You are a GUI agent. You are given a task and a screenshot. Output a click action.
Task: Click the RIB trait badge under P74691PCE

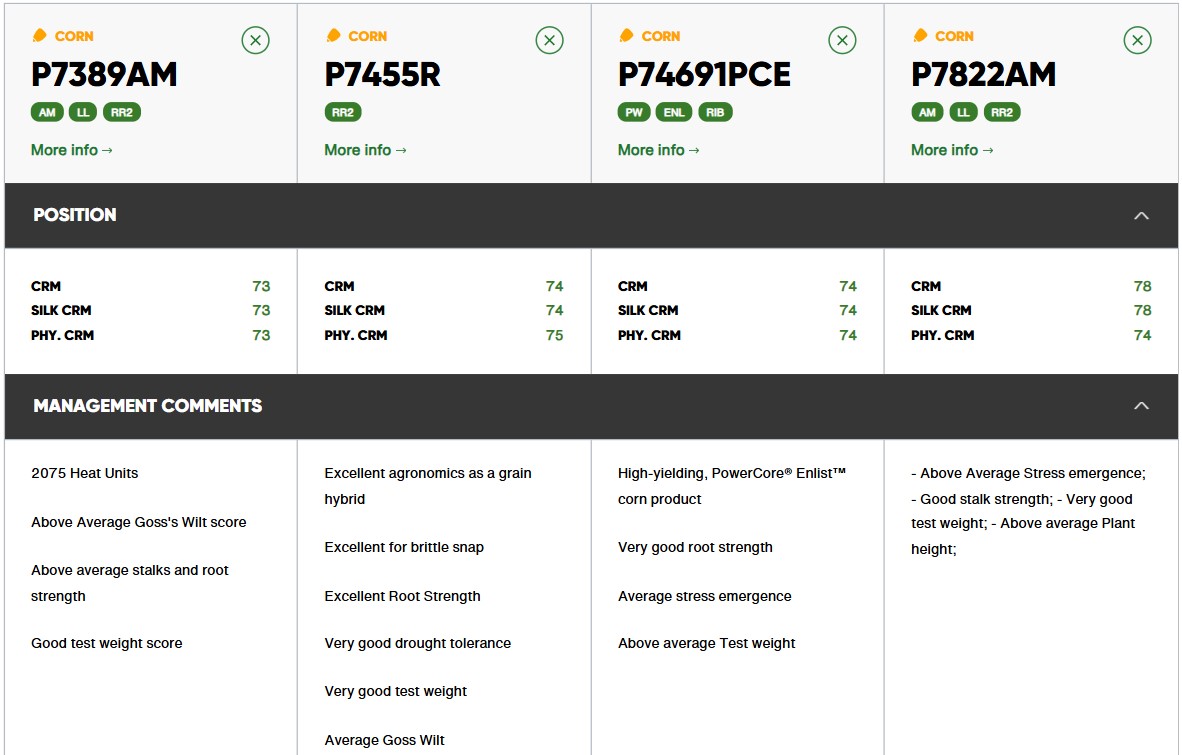(x=715, y=113)
